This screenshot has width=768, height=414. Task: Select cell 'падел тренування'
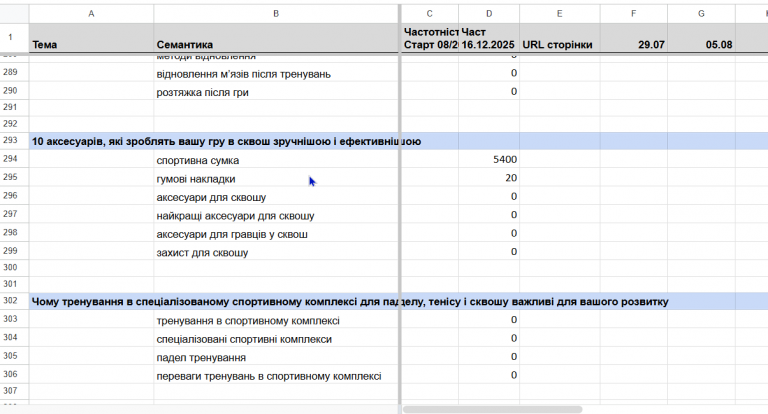tap(276, 357)
